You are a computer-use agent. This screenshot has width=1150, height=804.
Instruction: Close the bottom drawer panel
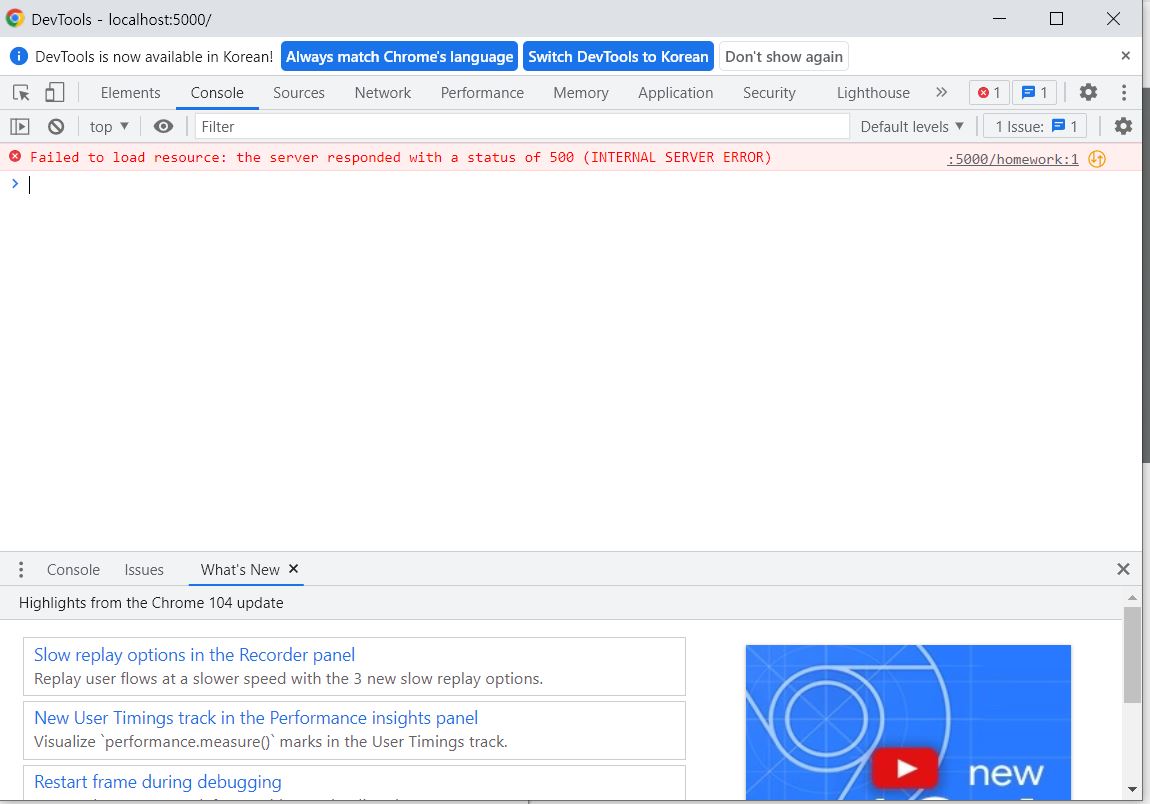[1123, 569]
